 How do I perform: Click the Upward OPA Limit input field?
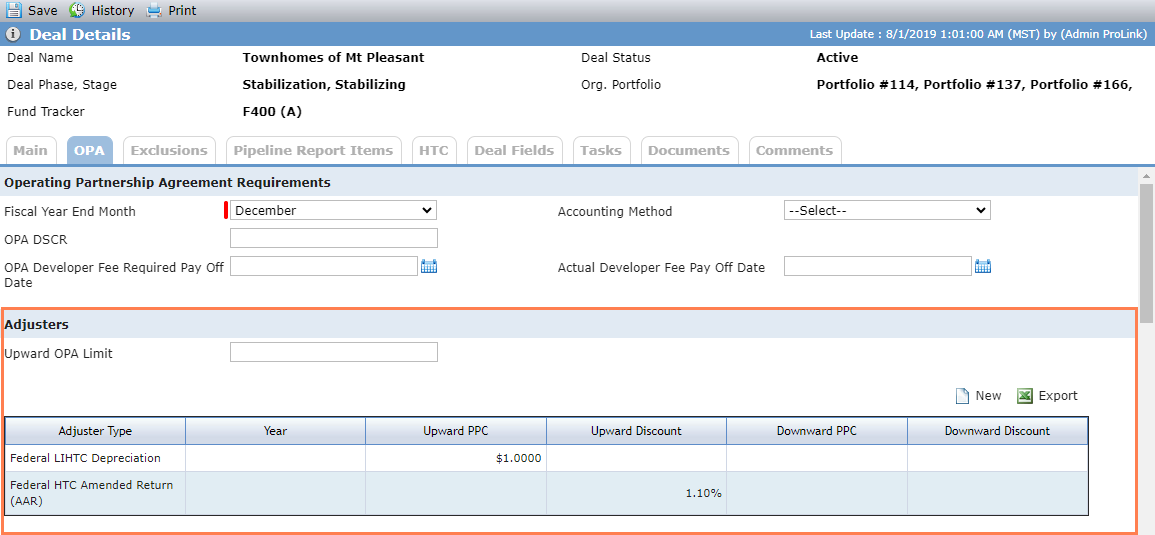pyautogui.click(x=334, y=352)
